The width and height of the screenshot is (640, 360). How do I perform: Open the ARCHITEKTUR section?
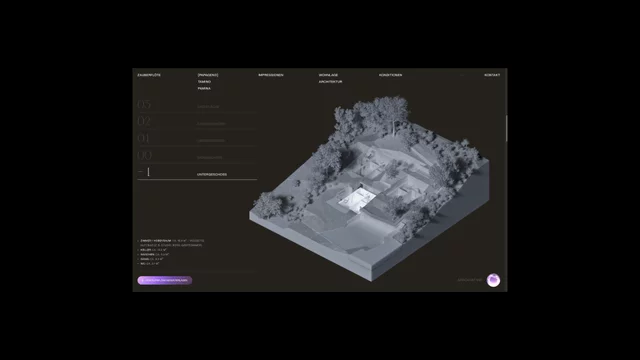pyautogui.click(x=330, y=82)
